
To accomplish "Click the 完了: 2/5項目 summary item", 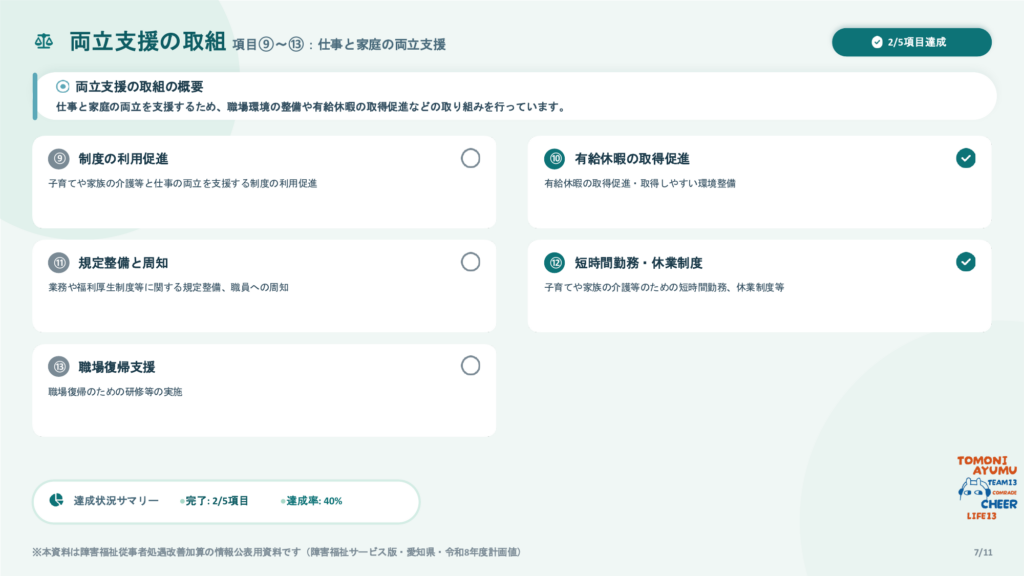I will tap(215, 501).
